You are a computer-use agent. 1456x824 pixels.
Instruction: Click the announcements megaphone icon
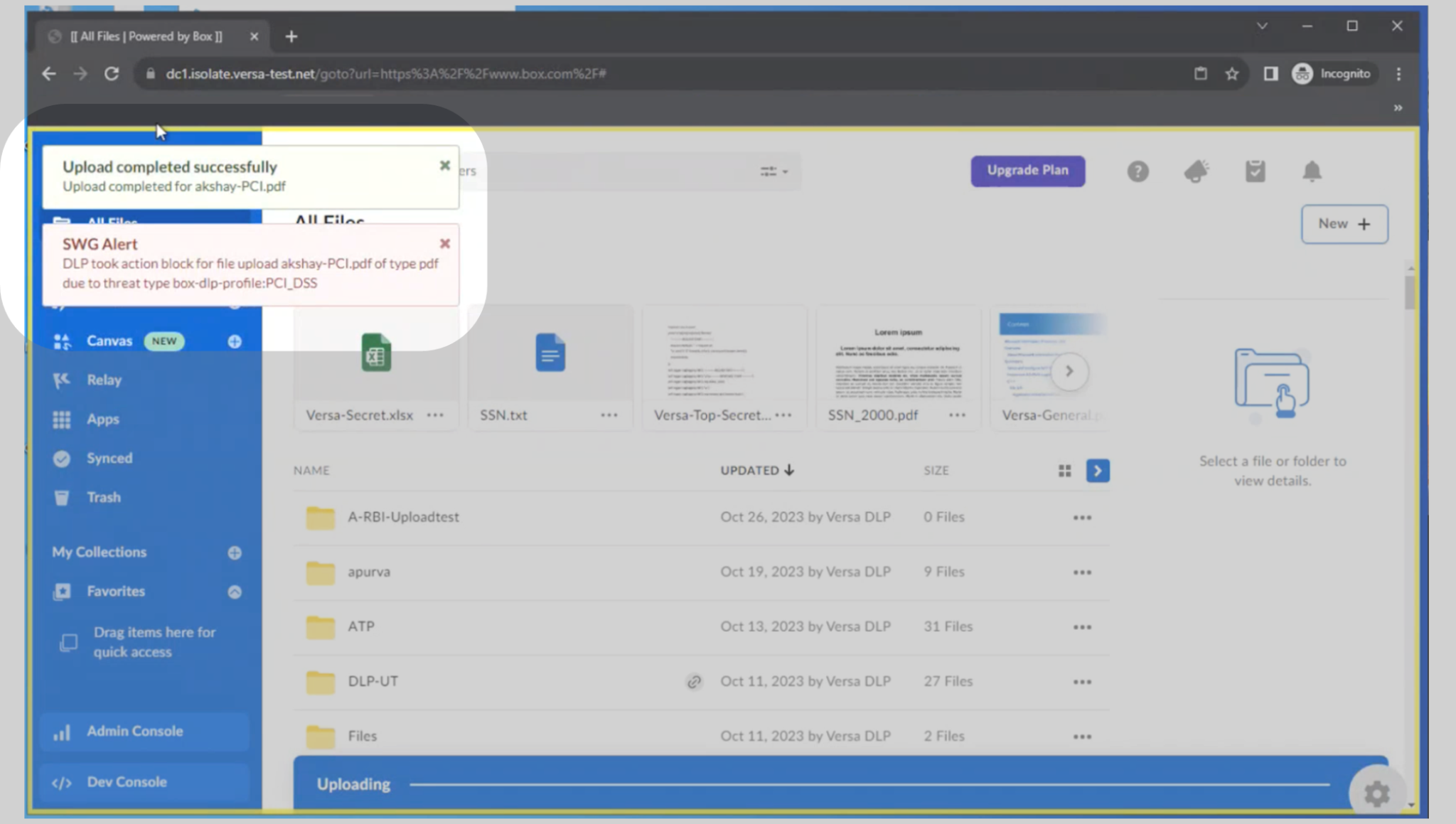coord(1196,171)
